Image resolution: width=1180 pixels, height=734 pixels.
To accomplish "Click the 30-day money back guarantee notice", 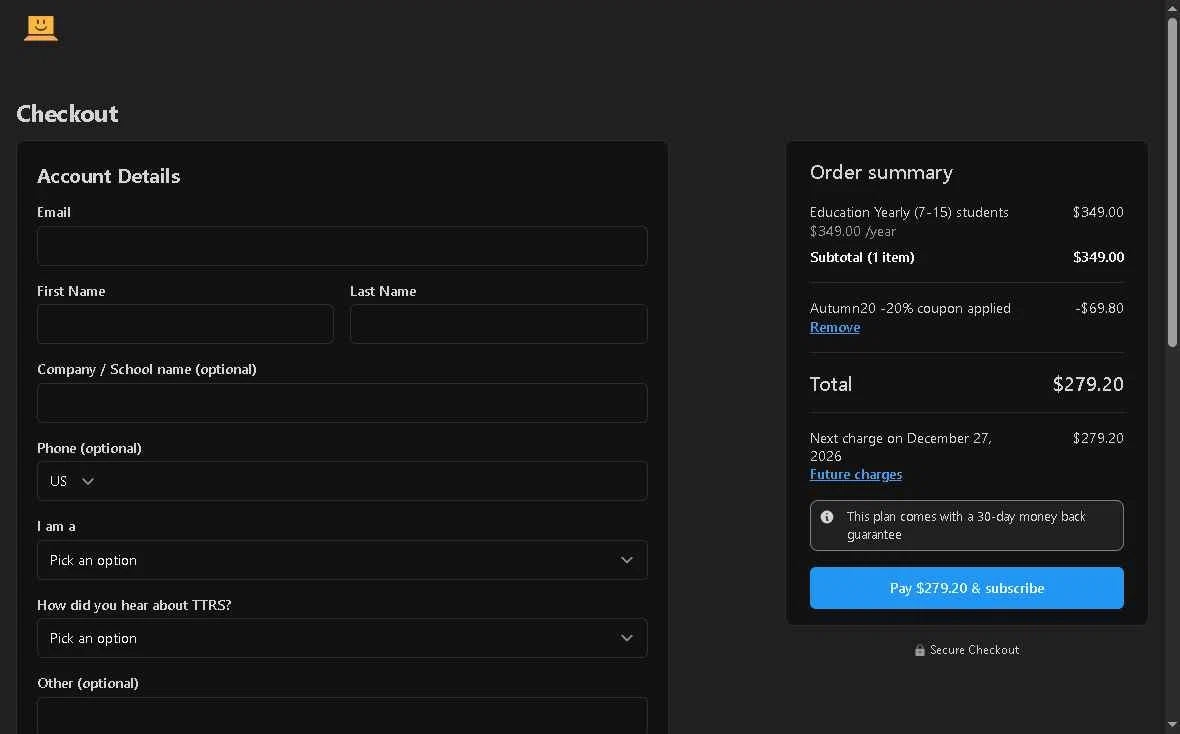I will pos(966,525).
